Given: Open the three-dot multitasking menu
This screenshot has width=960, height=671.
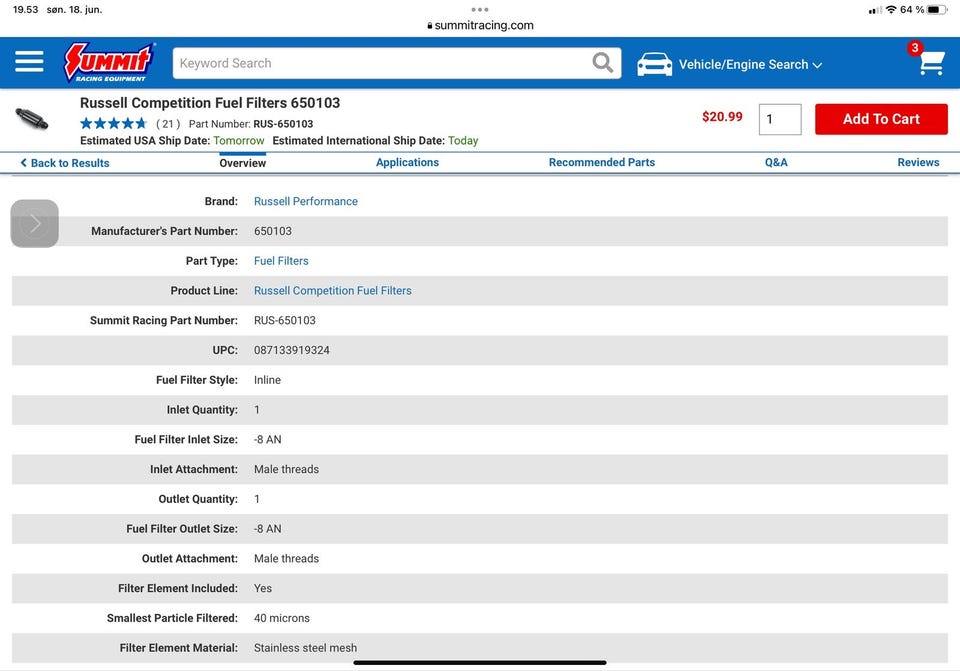Looking at the screenshot, I should pos(480,9).
